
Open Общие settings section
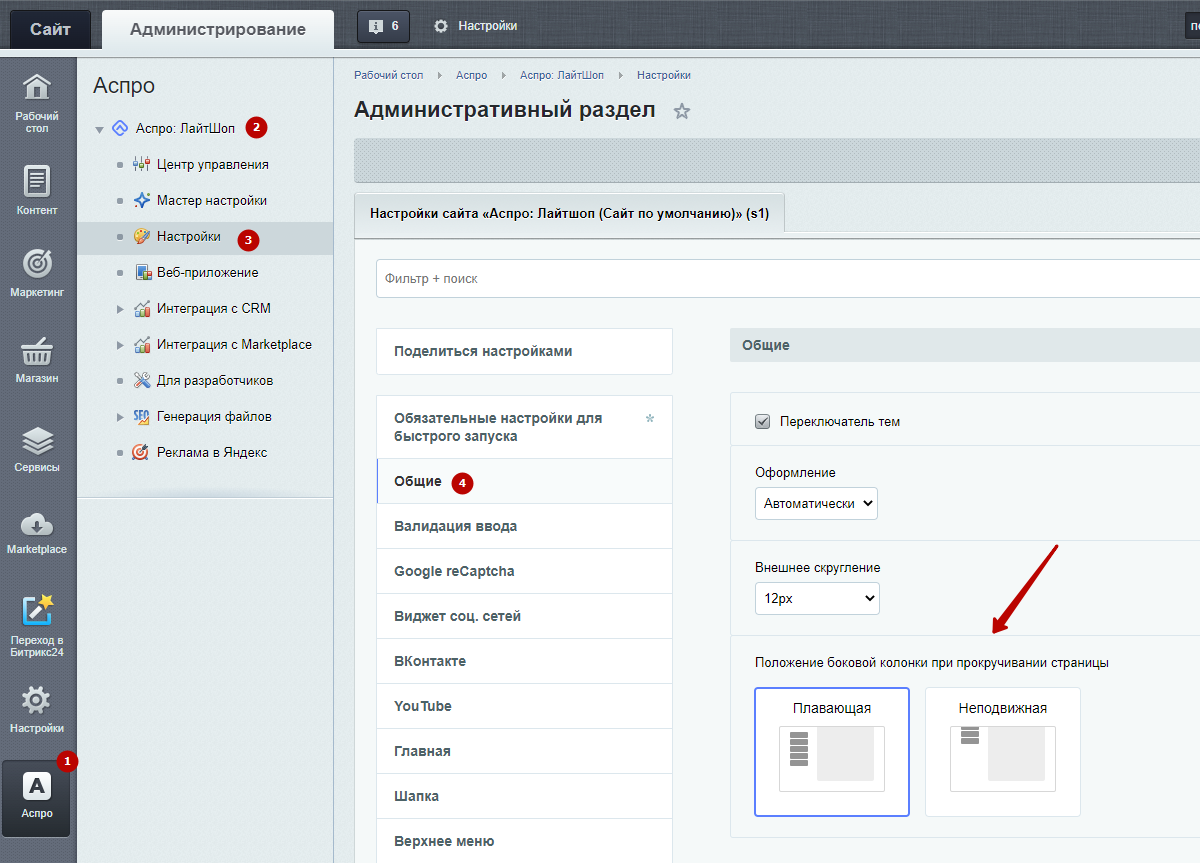[x=525, y=481]
